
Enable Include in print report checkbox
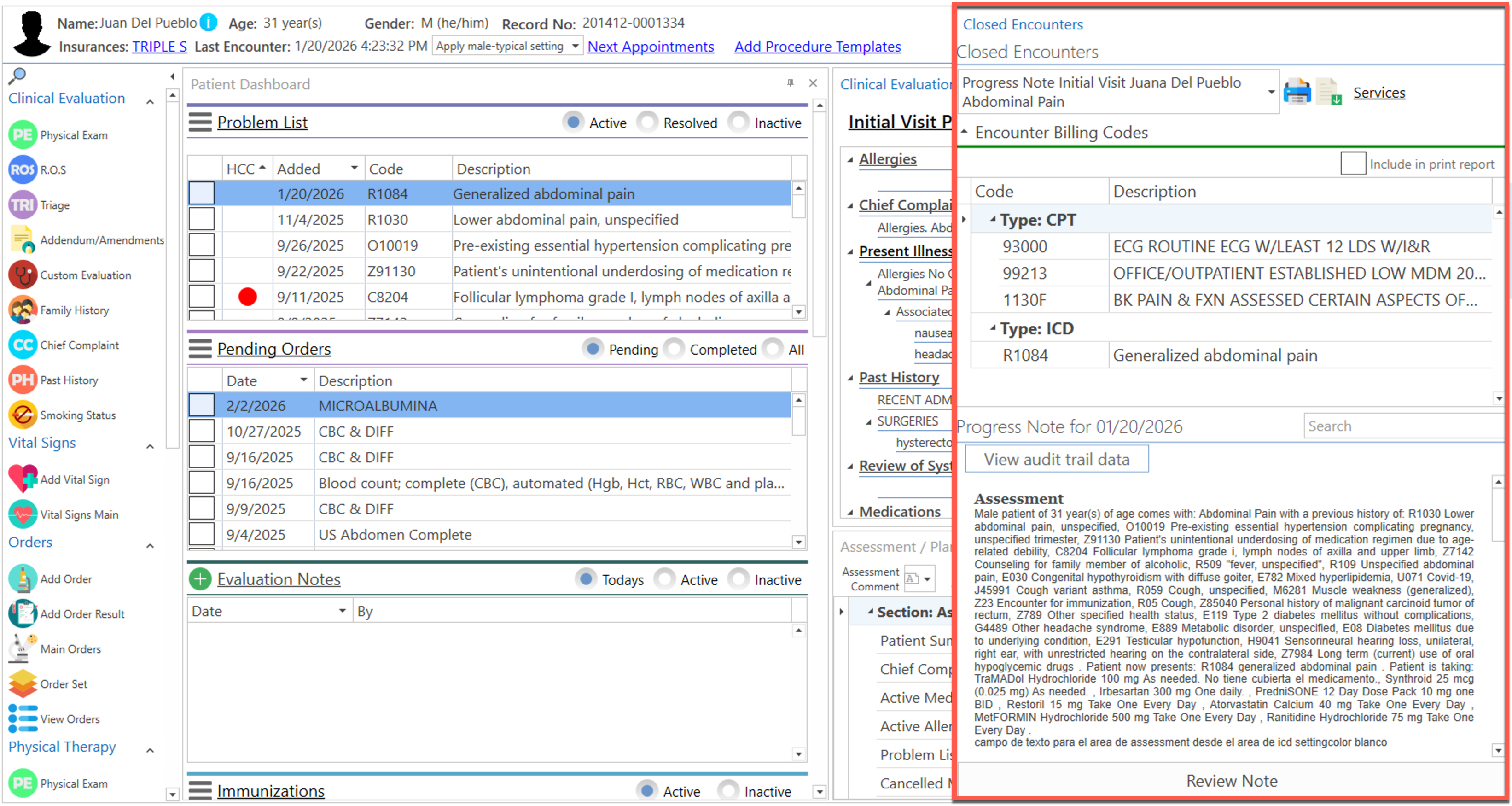coord(1352,164)
